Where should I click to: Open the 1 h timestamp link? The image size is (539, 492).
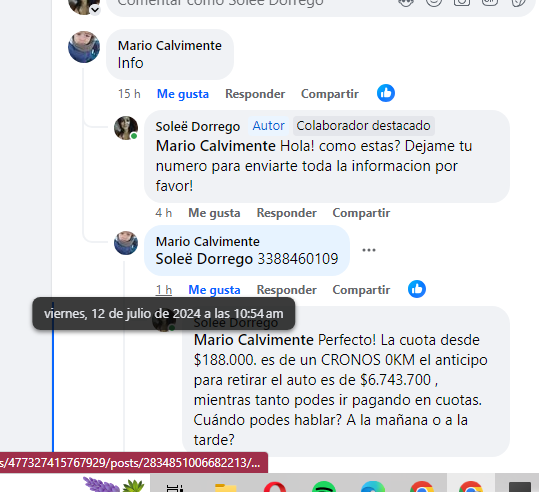(164, 290)
